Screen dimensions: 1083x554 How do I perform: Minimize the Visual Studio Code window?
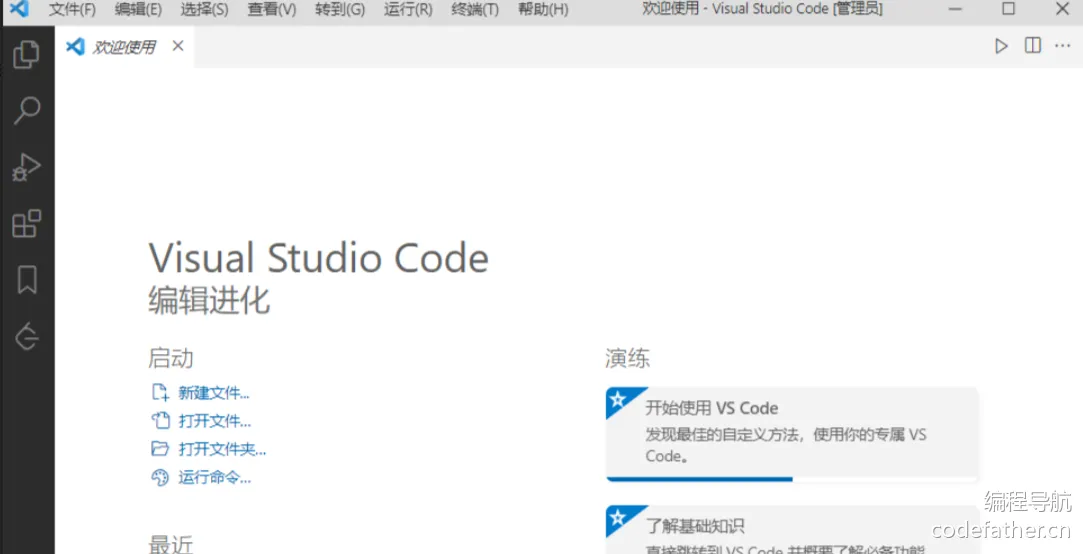[955, 9]
